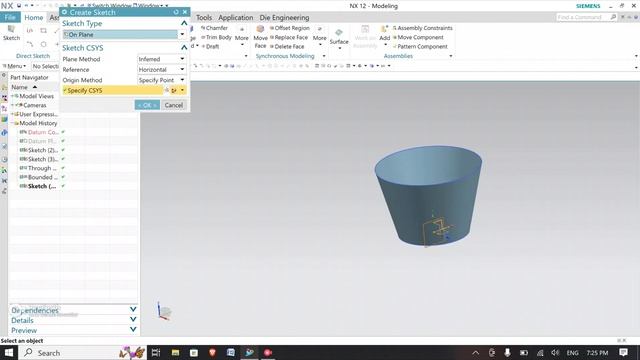Toggle the check mark for Sketch (3)
The image size is (640, 360).
tap(63, 159)
